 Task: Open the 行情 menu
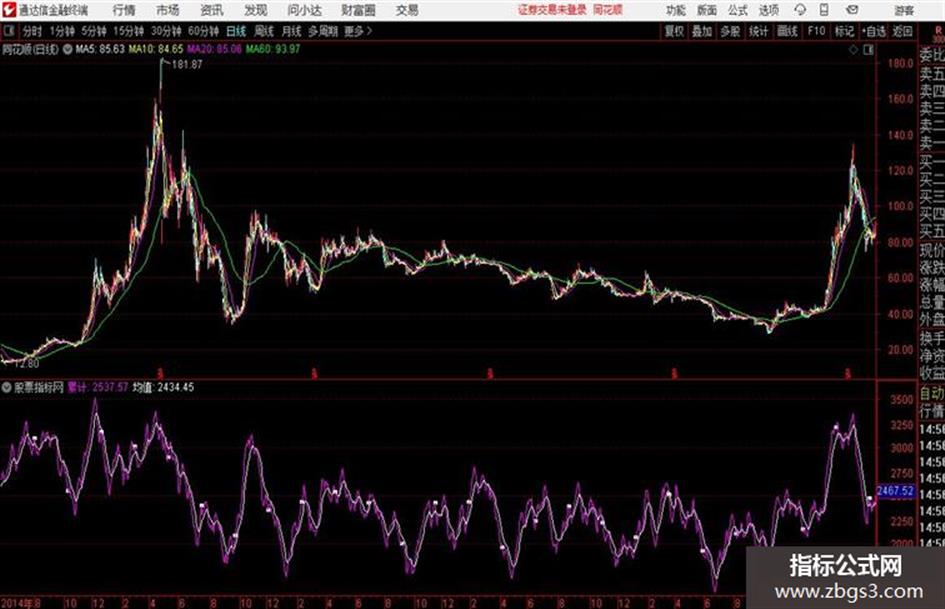[124, 10]
